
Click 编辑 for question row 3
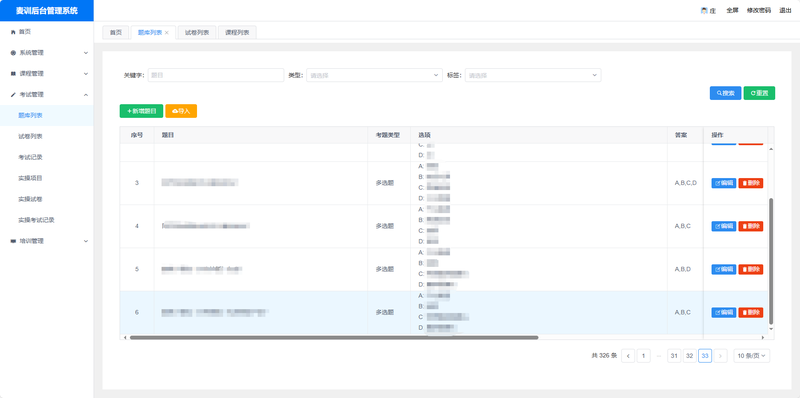[723, 183]
